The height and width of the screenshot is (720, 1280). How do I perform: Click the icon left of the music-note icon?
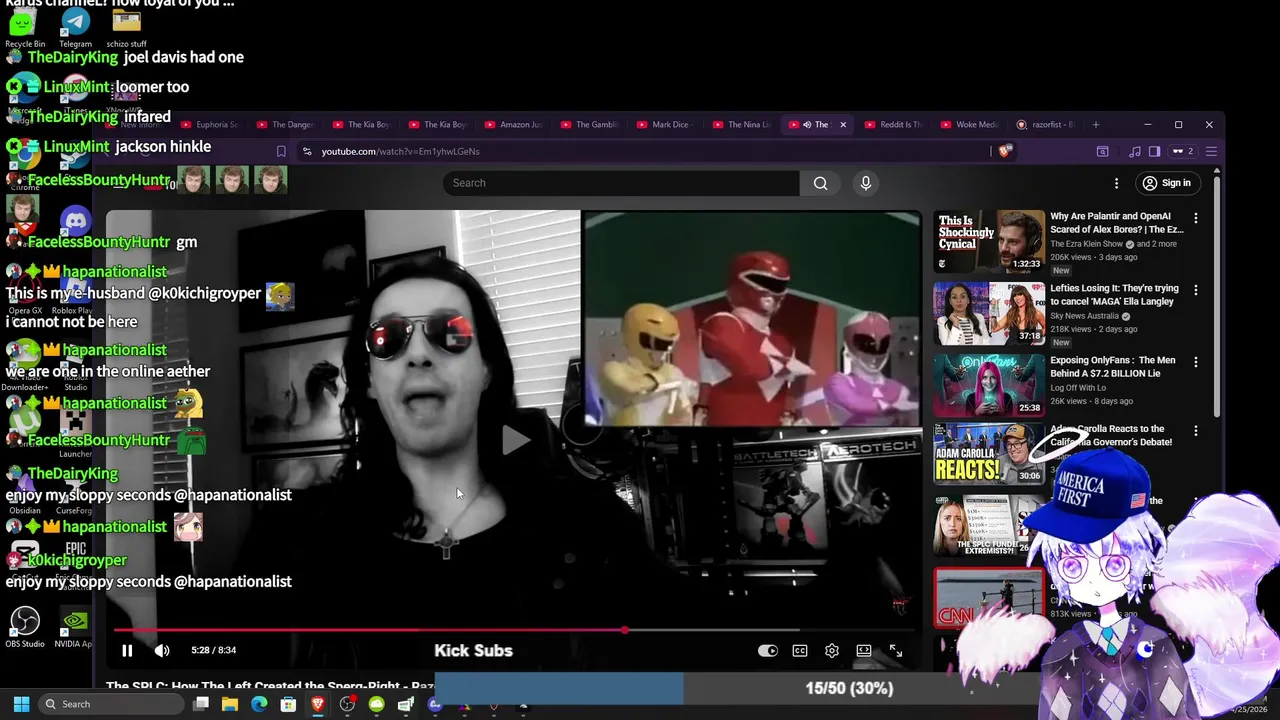[1102, 151]
